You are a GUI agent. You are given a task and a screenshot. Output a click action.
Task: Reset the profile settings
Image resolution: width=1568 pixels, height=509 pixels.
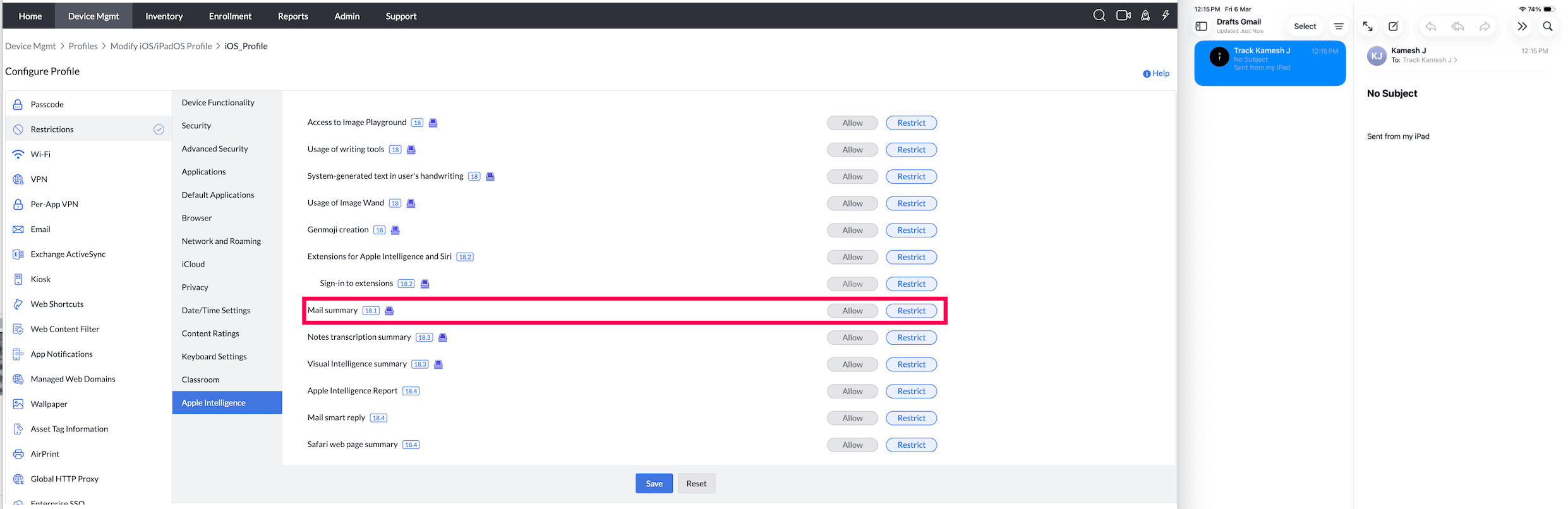tap(696, 484)
